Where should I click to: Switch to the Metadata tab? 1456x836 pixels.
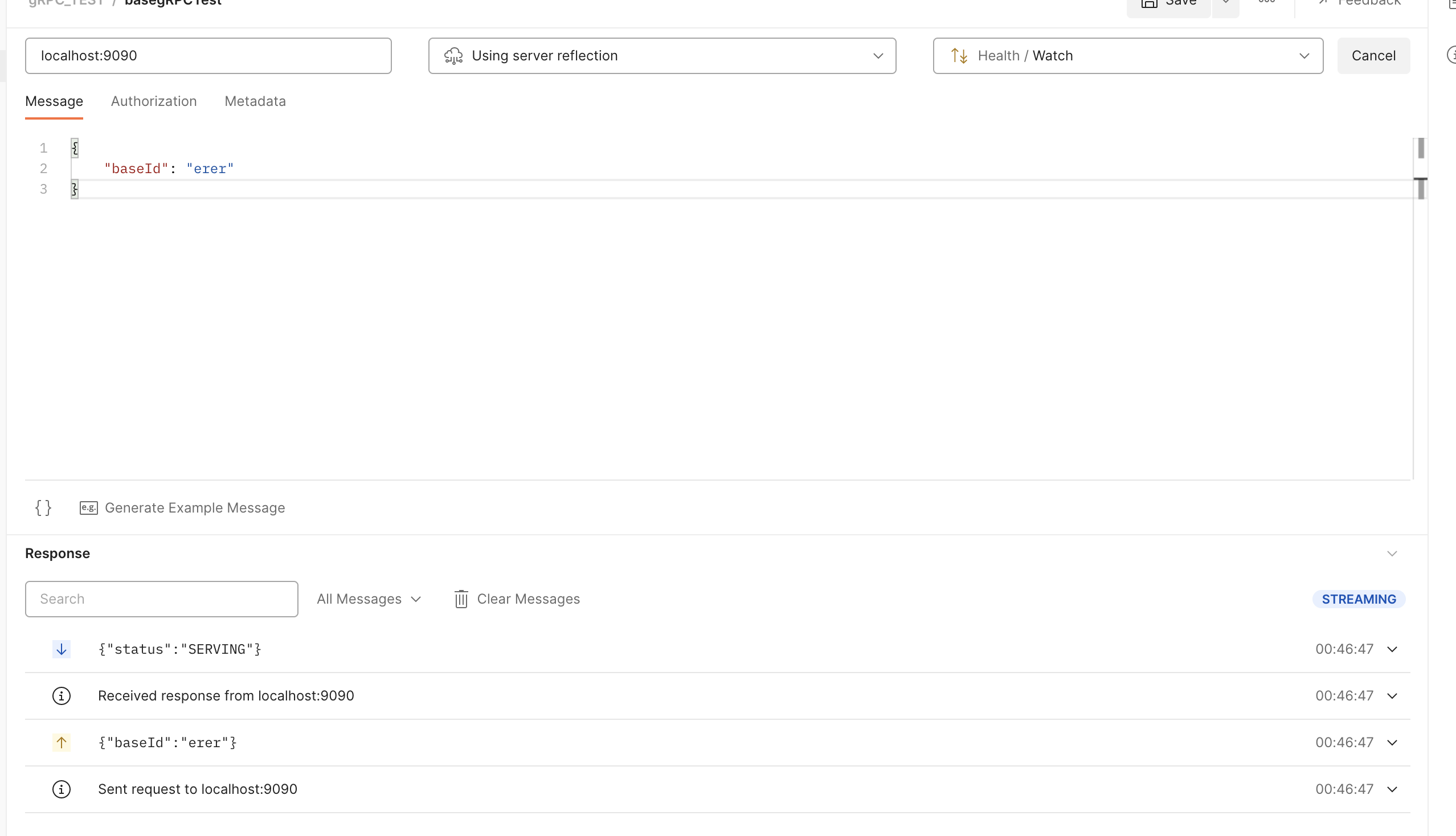255,101
